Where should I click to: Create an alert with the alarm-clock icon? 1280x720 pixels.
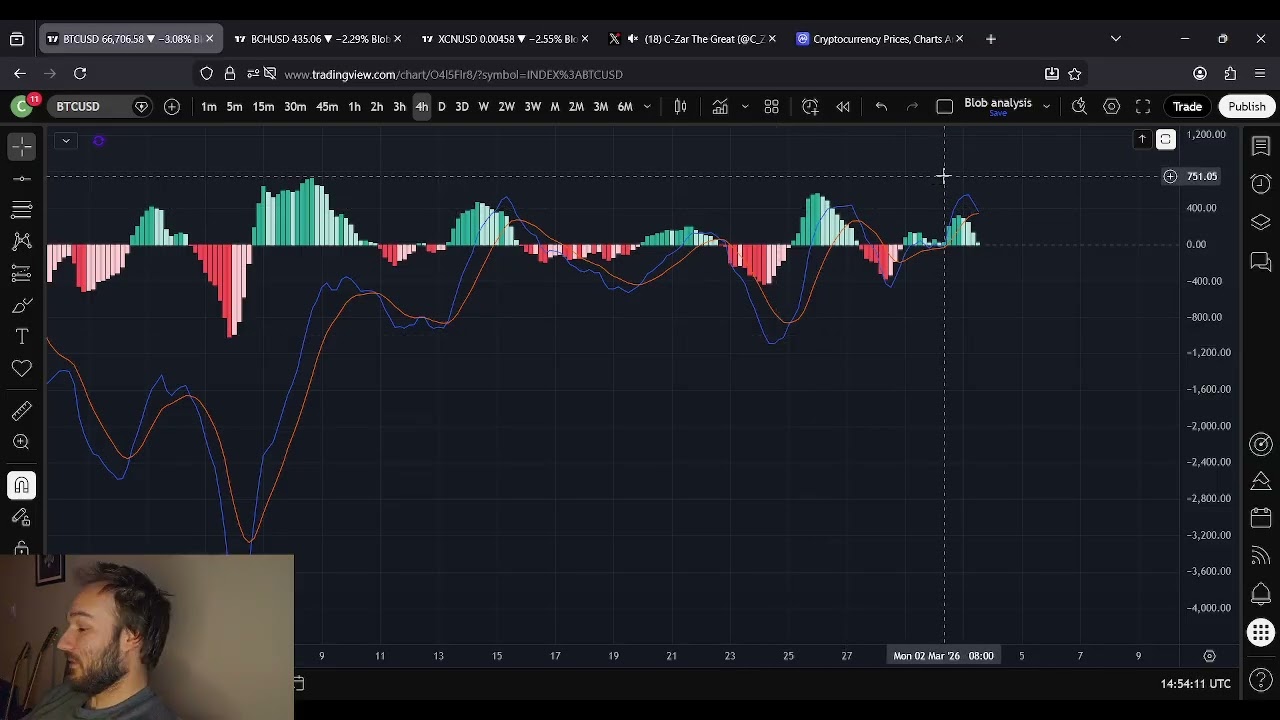tap(810, 106)
